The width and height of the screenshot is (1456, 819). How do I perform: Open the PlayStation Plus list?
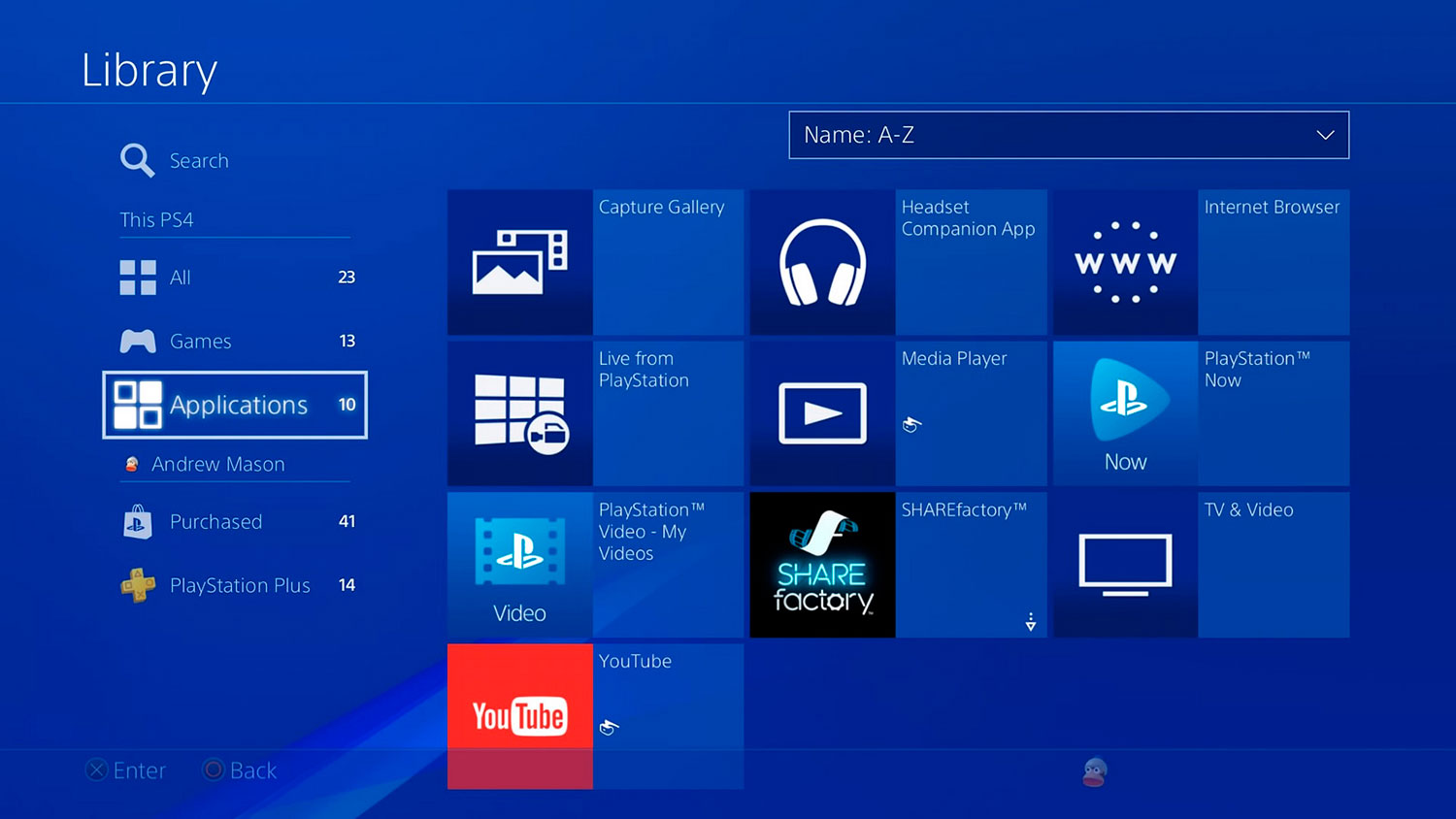pyautogui.click(x=236, y=585)
